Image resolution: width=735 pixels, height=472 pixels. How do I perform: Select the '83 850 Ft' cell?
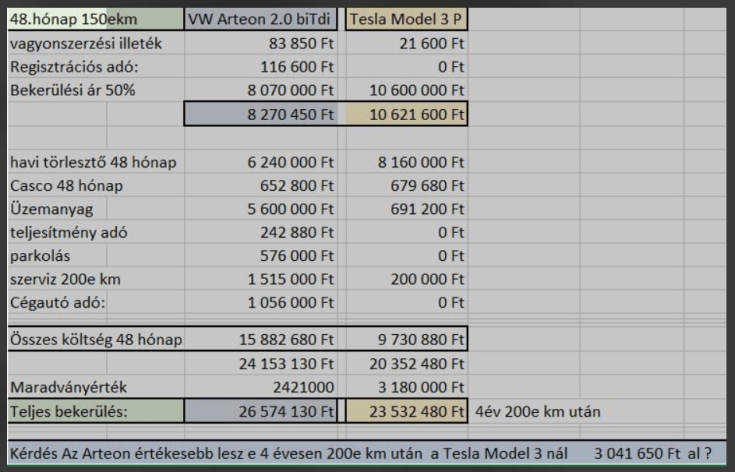click(x=261, y=44)
